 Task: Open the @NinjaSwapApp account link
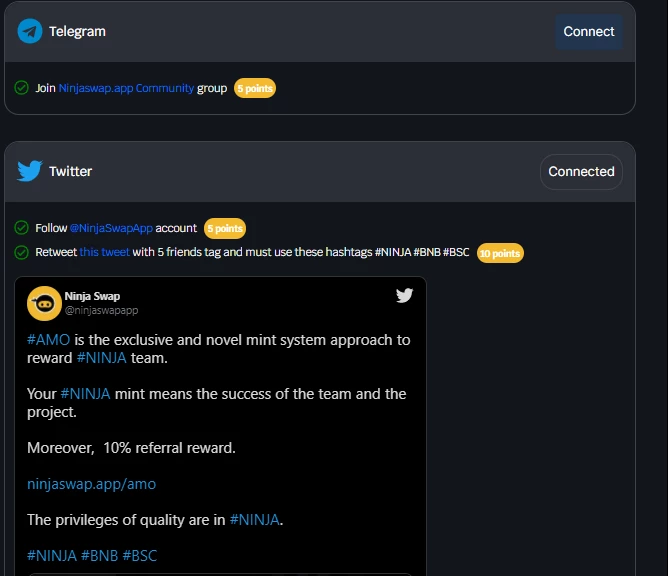(111, 228)
